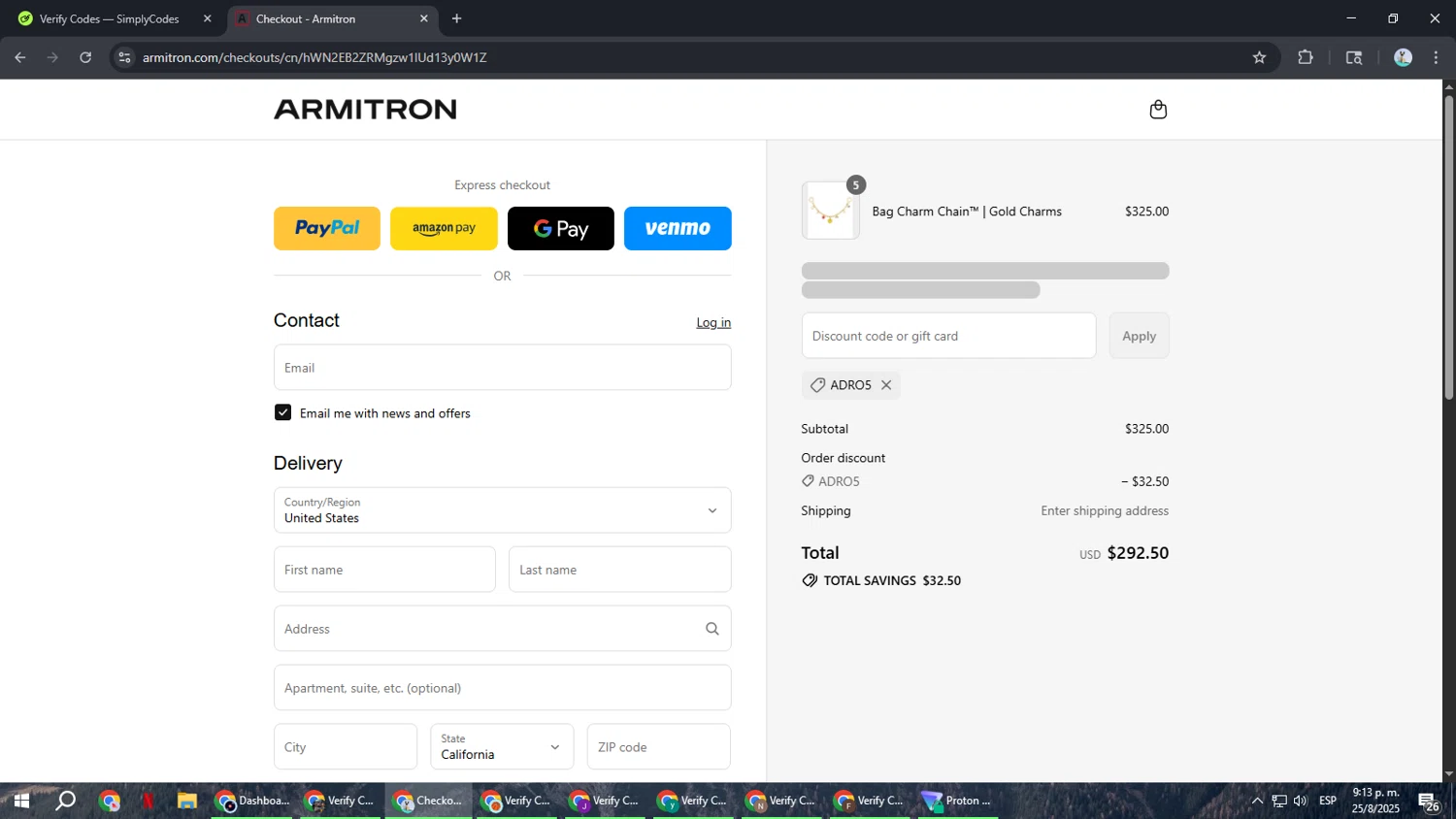Open File Explorer from the taskbar
This screenshot has height=819, width=1456.
point(186,801)
